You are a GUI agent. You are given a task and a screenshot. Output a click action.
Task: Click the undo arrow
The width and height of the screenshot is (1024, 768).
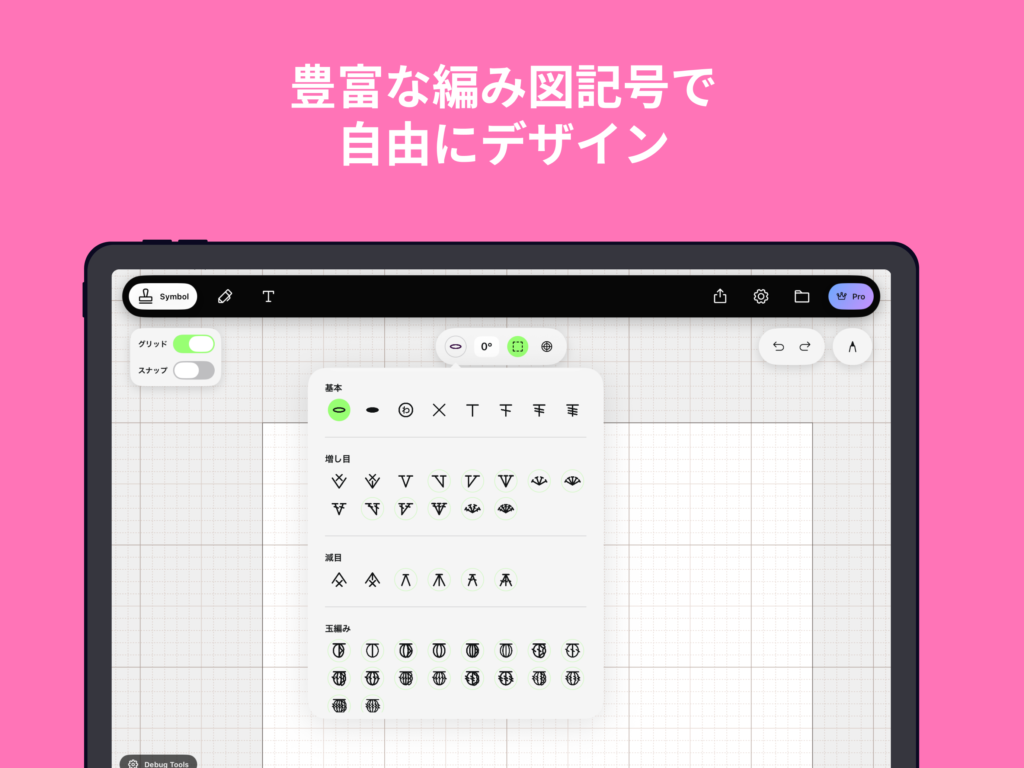(x=778, y=346)
